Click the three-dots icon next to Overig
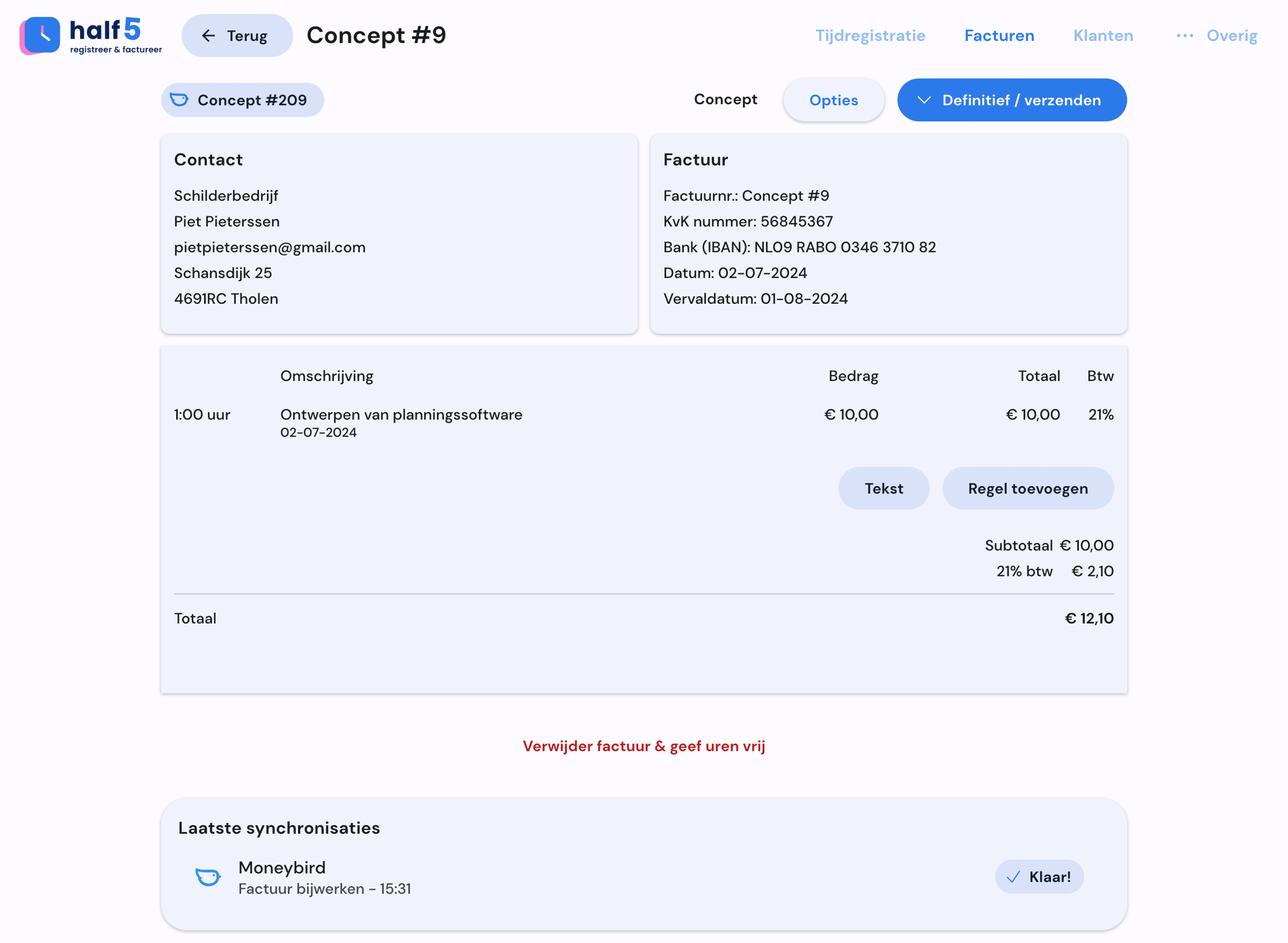The height and width of the screenshot is (943, 1288). [1185, 36]
